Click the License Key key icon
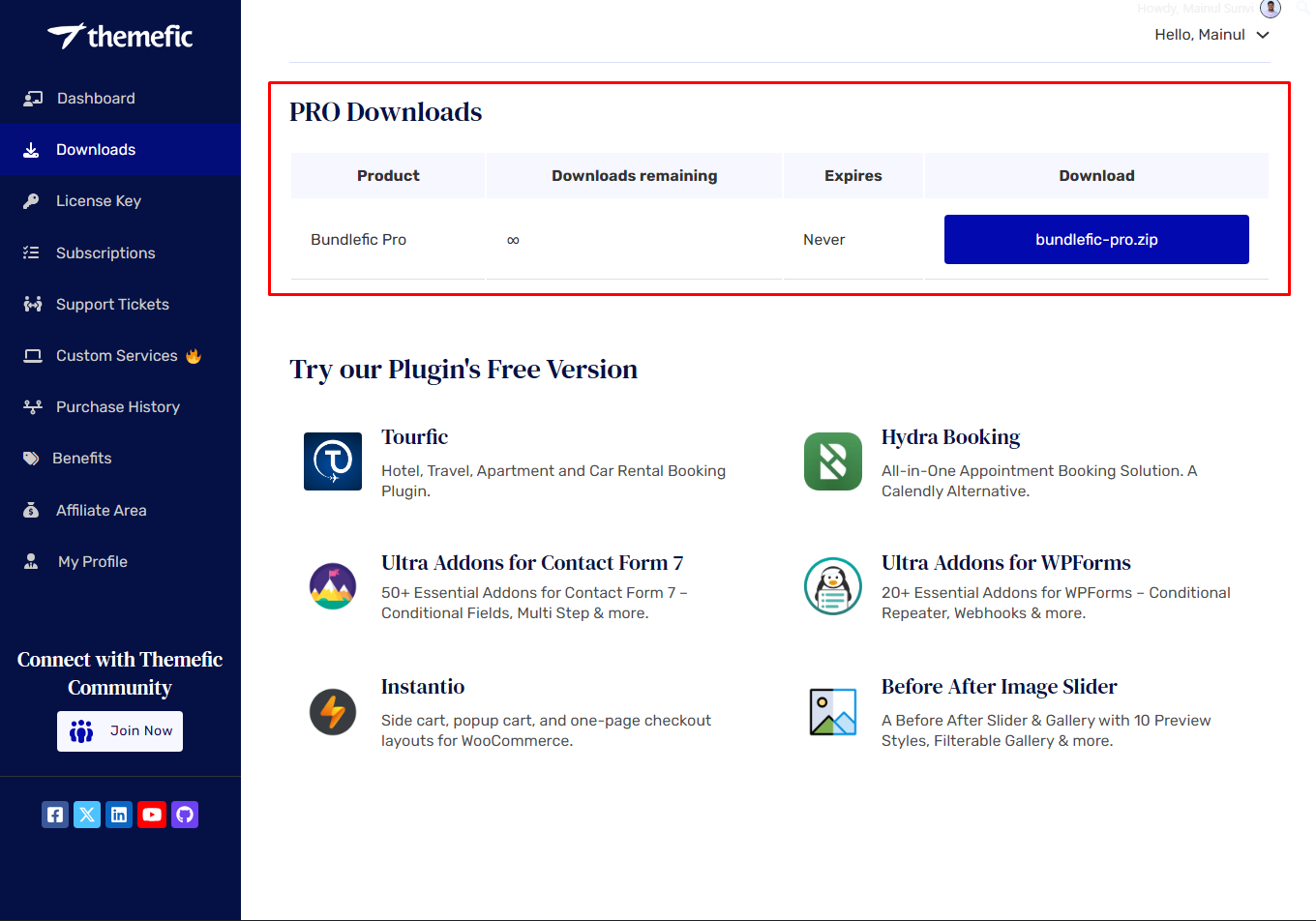 (x=31, y=201)
